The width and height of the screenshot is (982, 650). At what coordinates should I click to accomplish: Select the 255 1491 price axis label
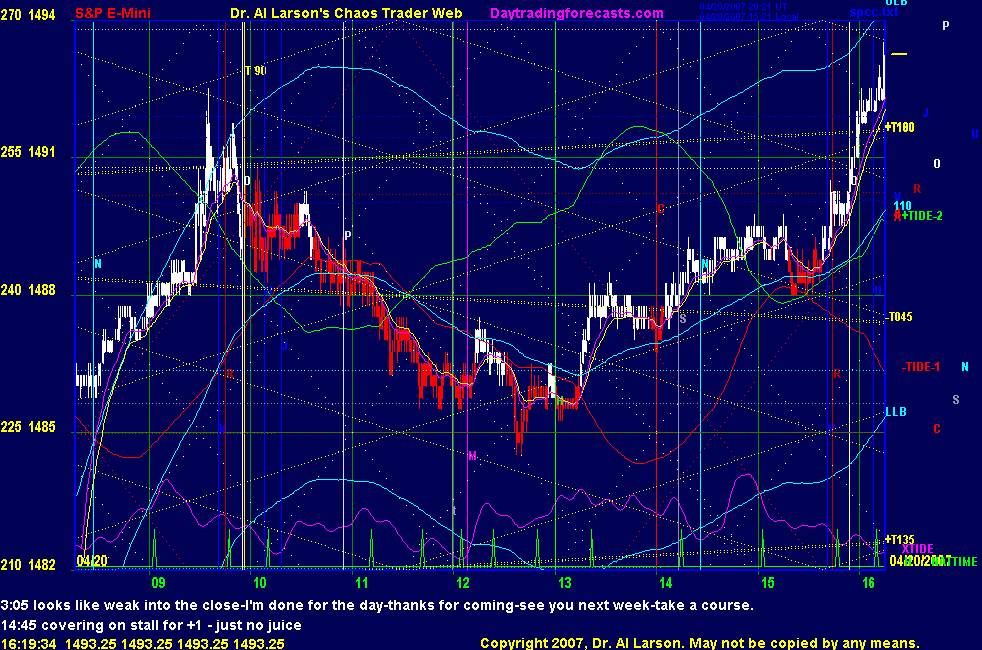[28, 152]
